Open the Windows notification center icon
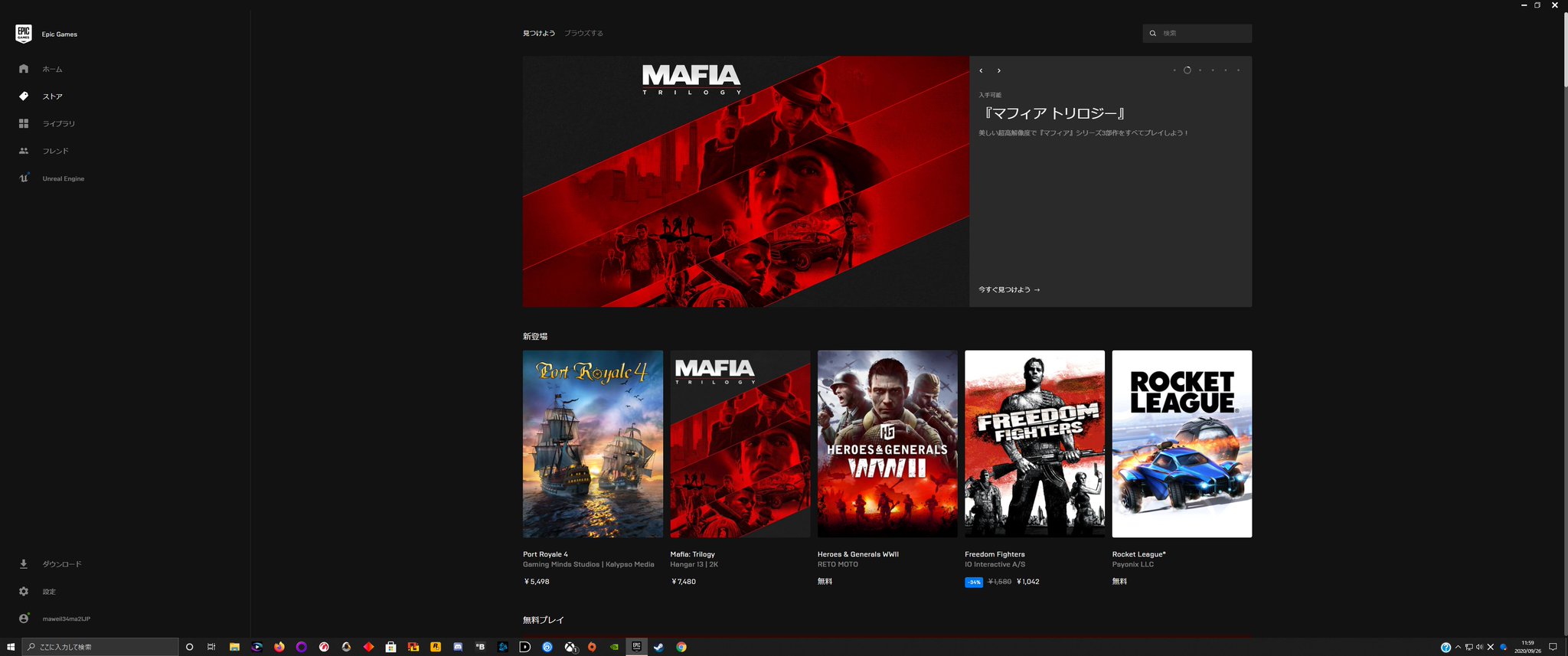 (x=1553, y=647)
